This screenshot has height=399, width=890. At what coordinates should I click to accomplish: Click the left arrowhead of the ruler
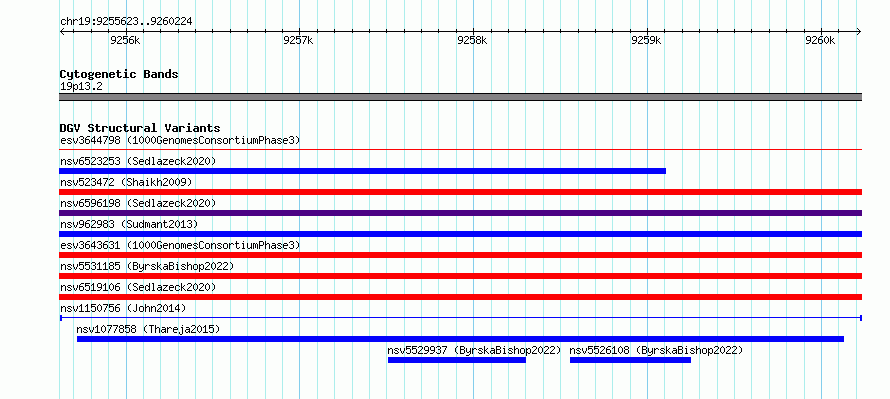coord(62,31)
